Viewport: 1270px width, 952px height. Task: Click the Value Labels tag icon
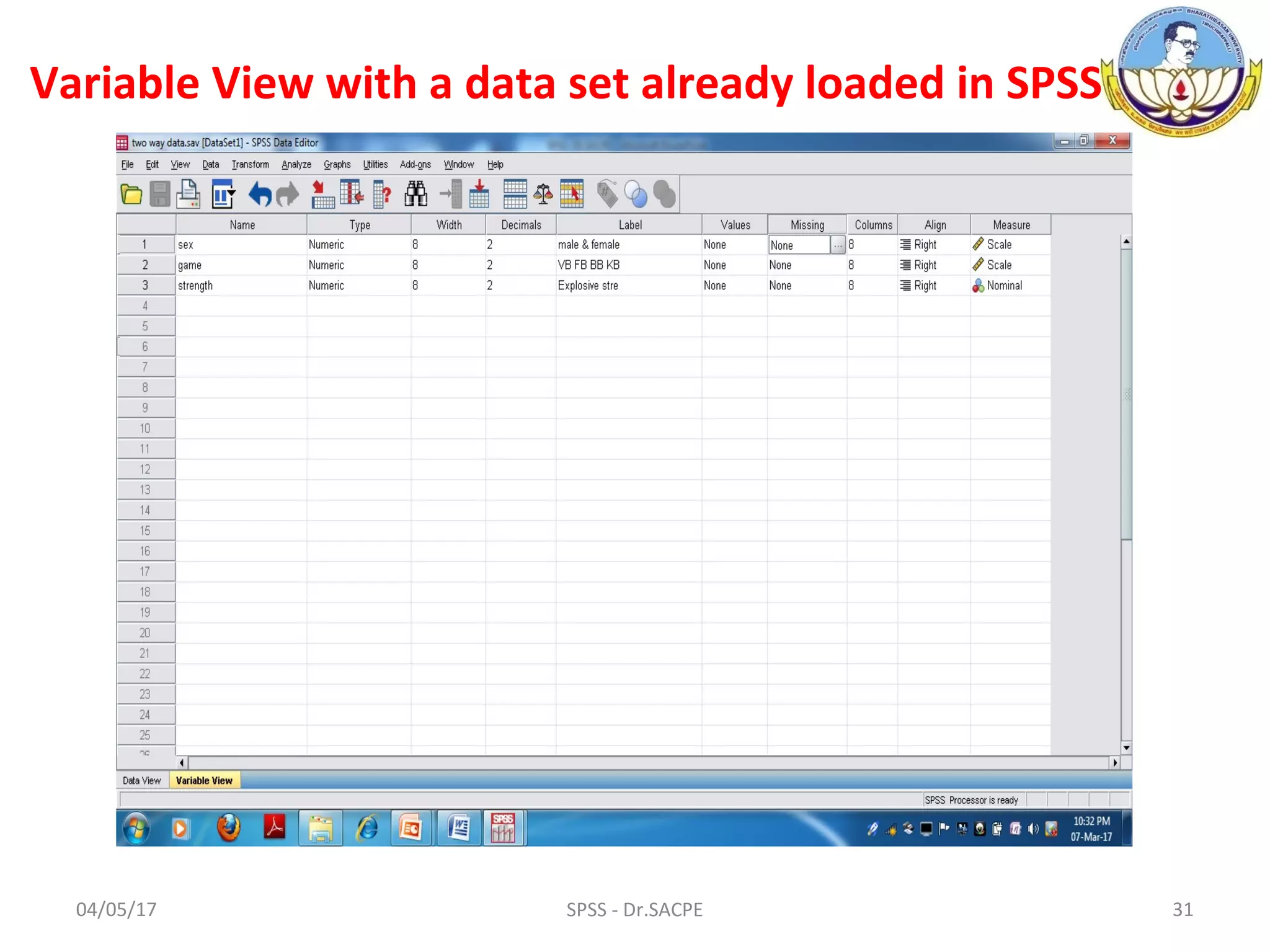[607, 194]
